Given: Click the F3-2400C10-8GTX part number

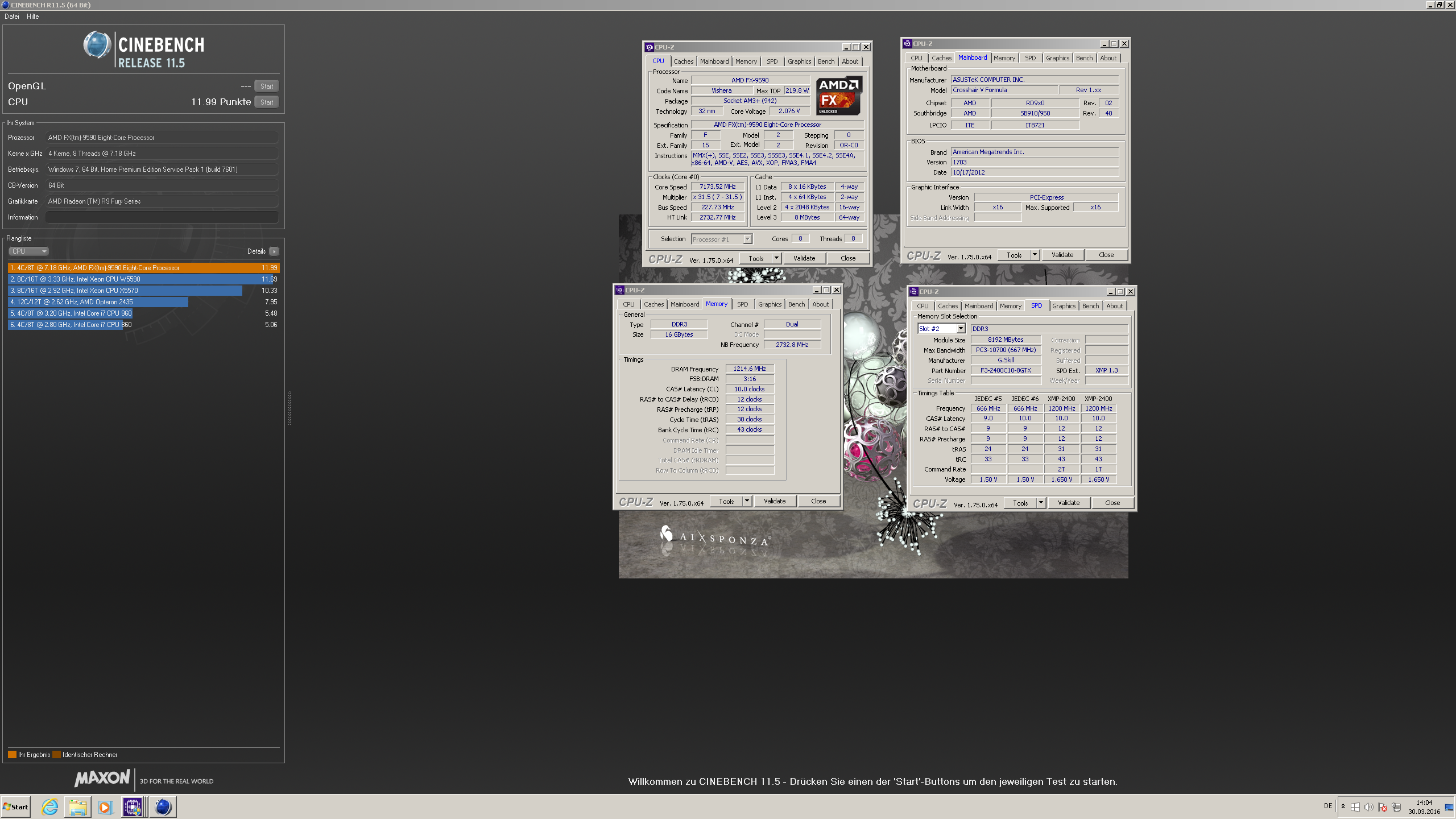Looking at the screenshot, I should [x=1006, y=370].
